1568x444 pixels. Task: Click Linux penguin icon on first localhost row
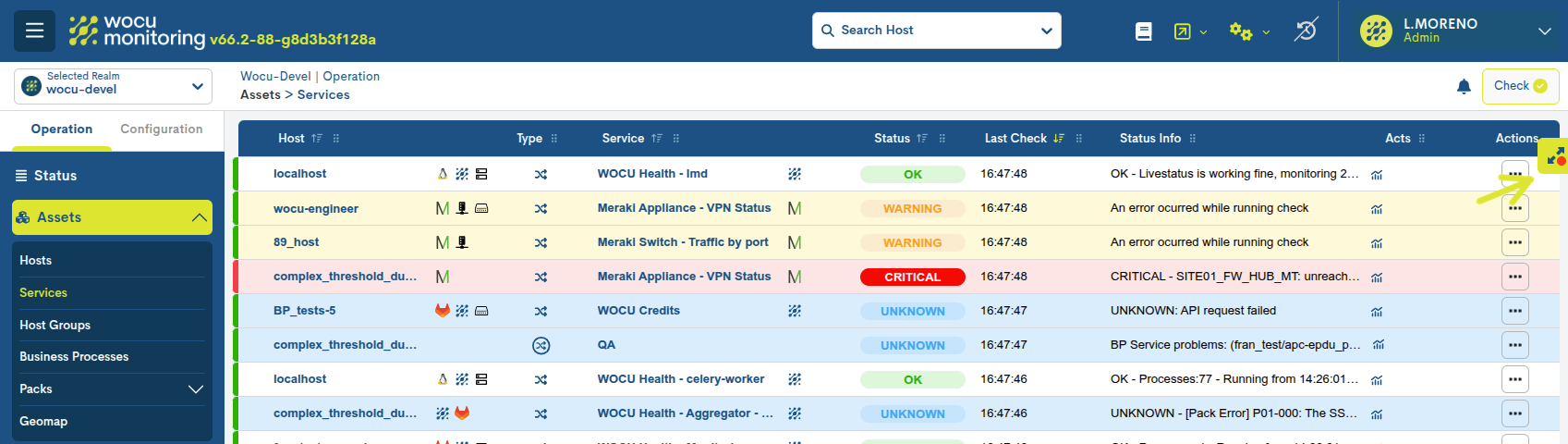point(443,174)
